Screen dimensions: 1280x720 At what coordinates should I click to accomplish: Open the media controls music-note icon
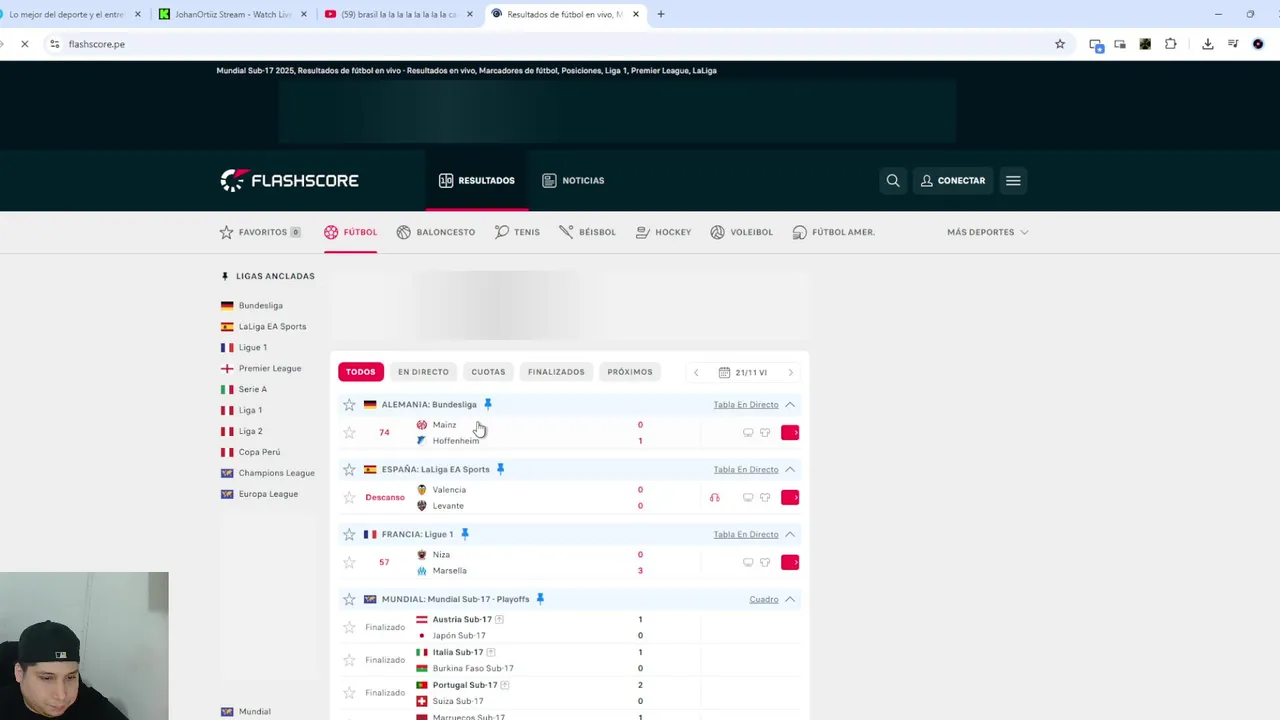coord(1233,44)
